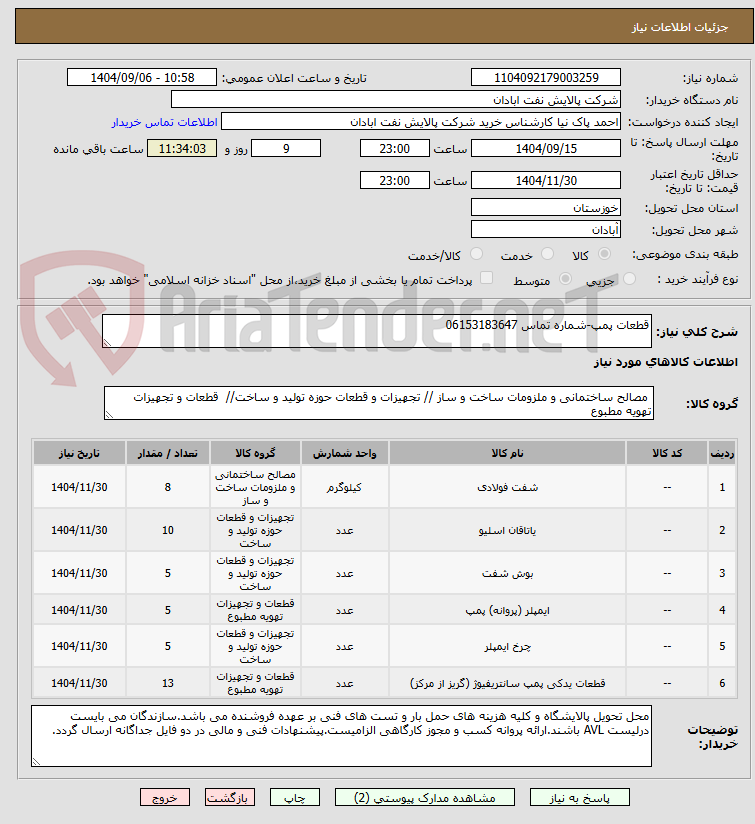Image resolution: width=755 pixels, height=824 pixels.
Task: Select the 'کالا' radio button
Action: 605,254
